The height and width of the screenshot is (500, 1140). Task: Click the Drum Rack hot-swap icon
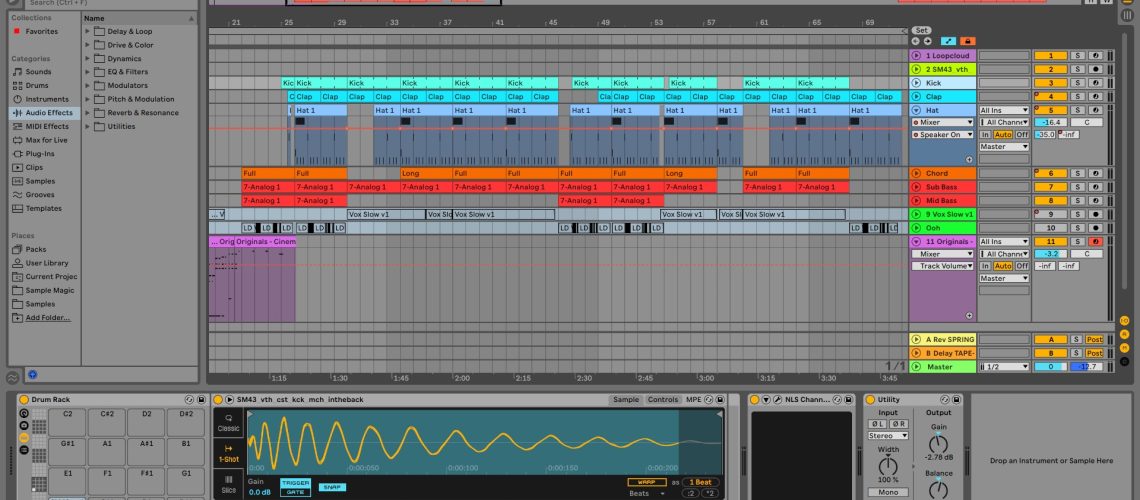[x=189, y=400]
